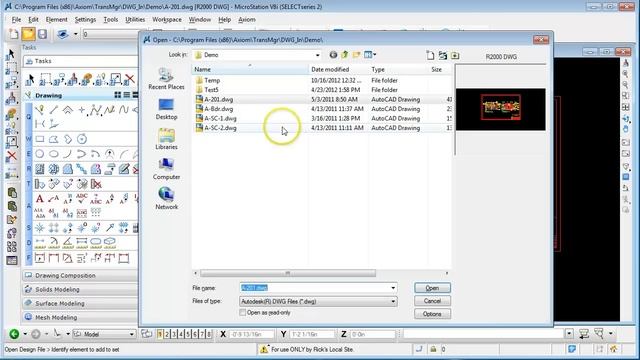Image resolution: width=640 pixels, height=360 pixels.
Task: Select the Element Selection arrow in Tasks row
Action: click(x=30, y=79)
